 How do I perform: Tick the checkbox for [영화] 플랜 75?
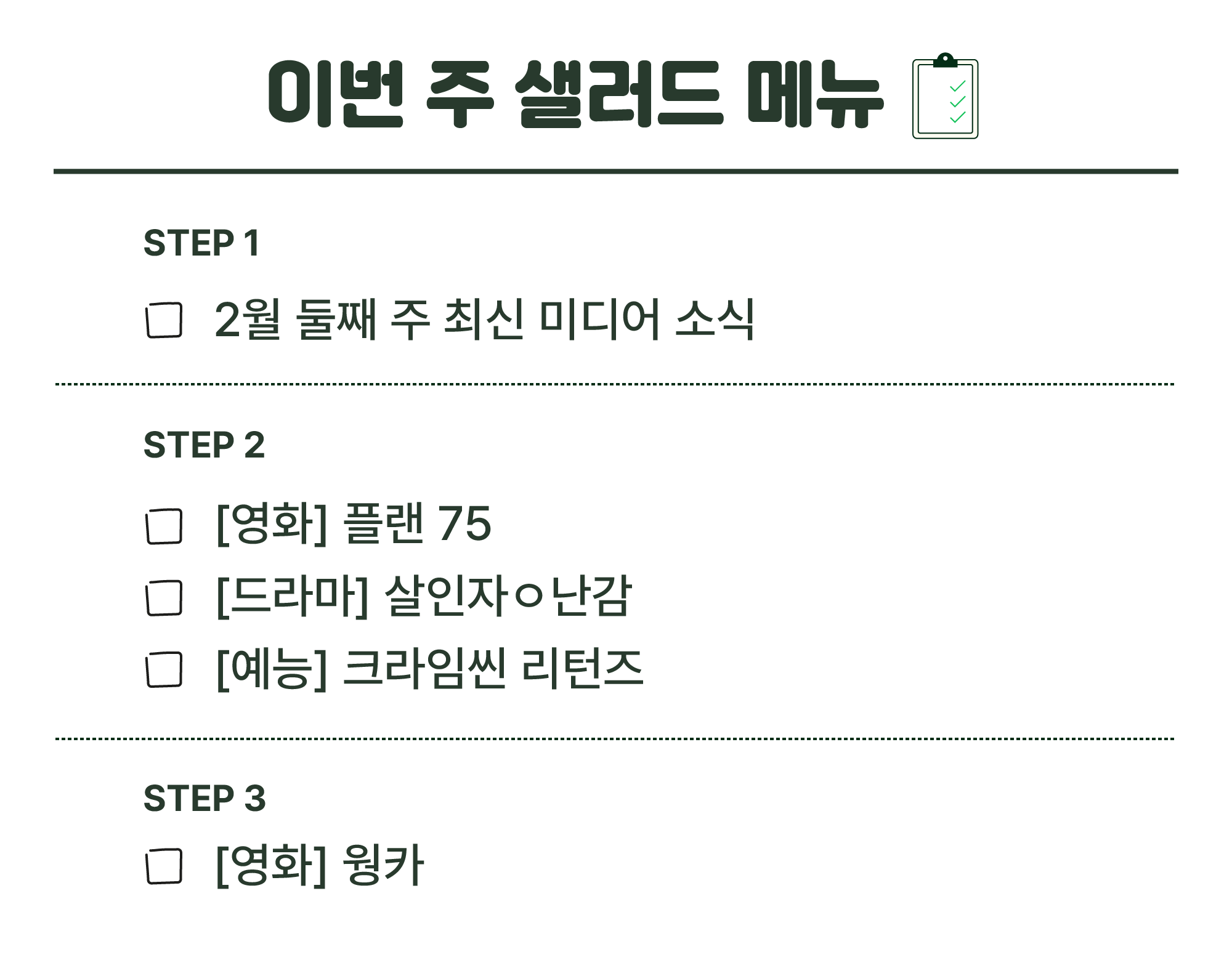coord(164,526)
